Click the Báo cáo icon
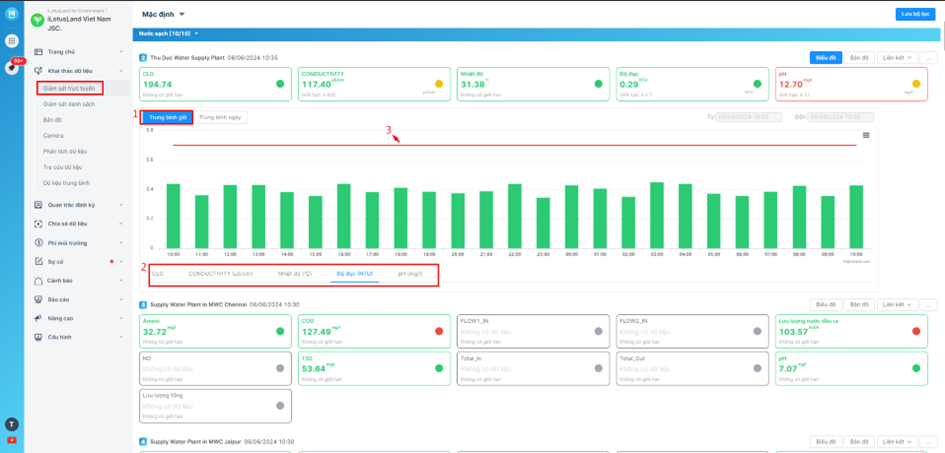Viewport: 945px width, 453px height. point(39,299)
